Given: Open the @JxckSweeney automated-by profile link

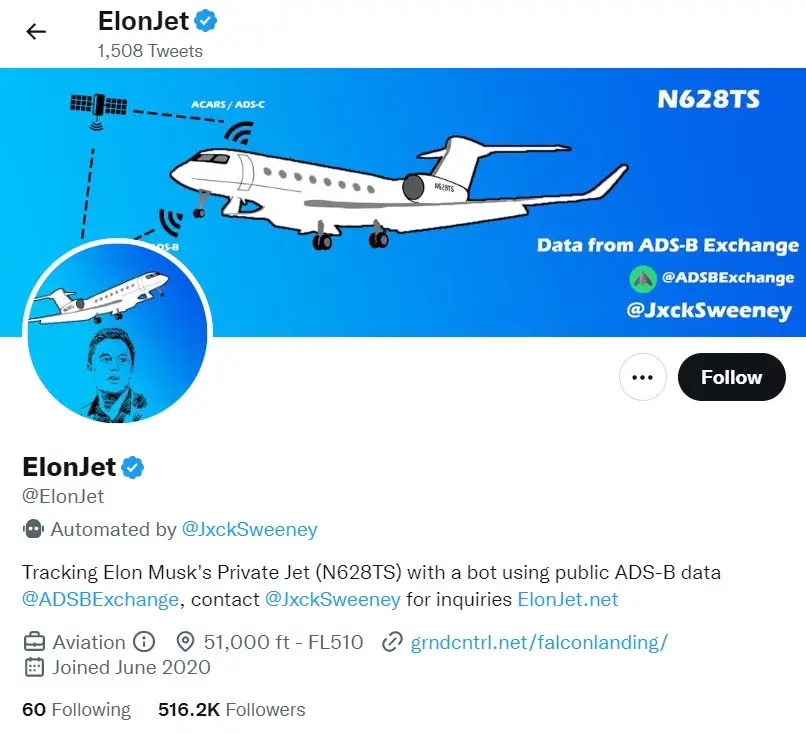Looking at the screenshot, I should point(251,529).
